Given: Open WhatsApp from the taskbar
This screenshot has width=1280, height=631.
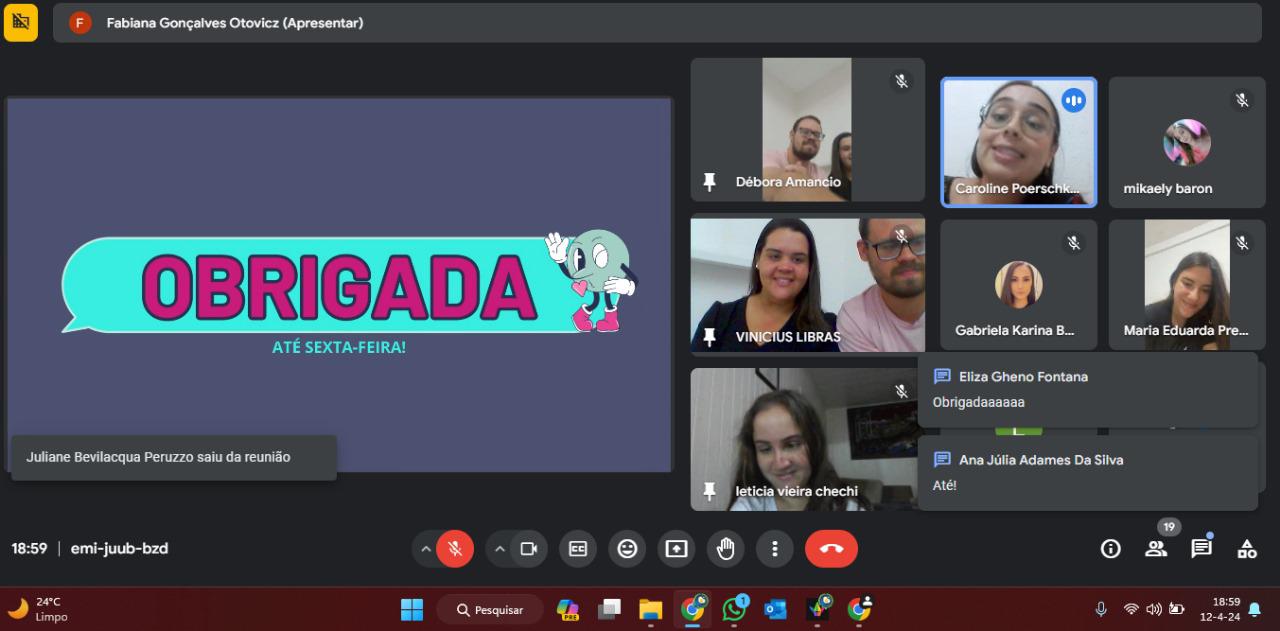Looking at the screenshot, I should click(735, 609).
